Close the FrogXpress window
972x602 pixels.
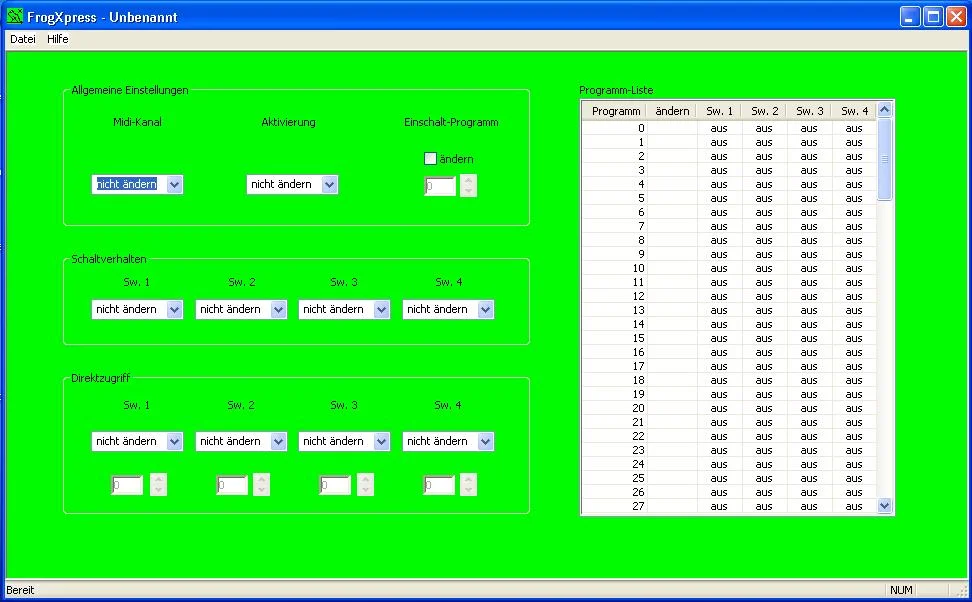tap(956, 17)
